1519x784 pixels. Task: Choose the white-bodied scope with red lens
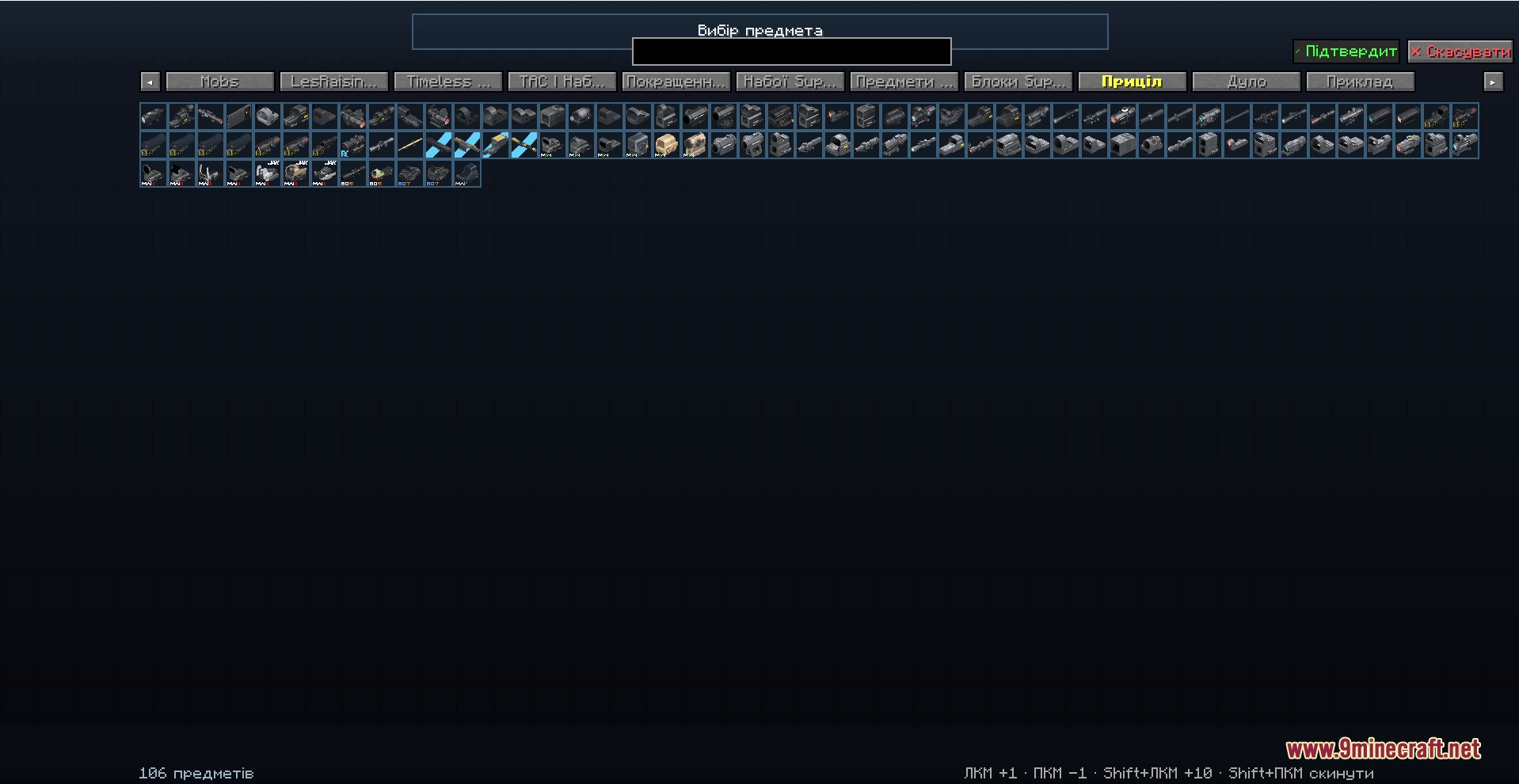point(1123,116)
